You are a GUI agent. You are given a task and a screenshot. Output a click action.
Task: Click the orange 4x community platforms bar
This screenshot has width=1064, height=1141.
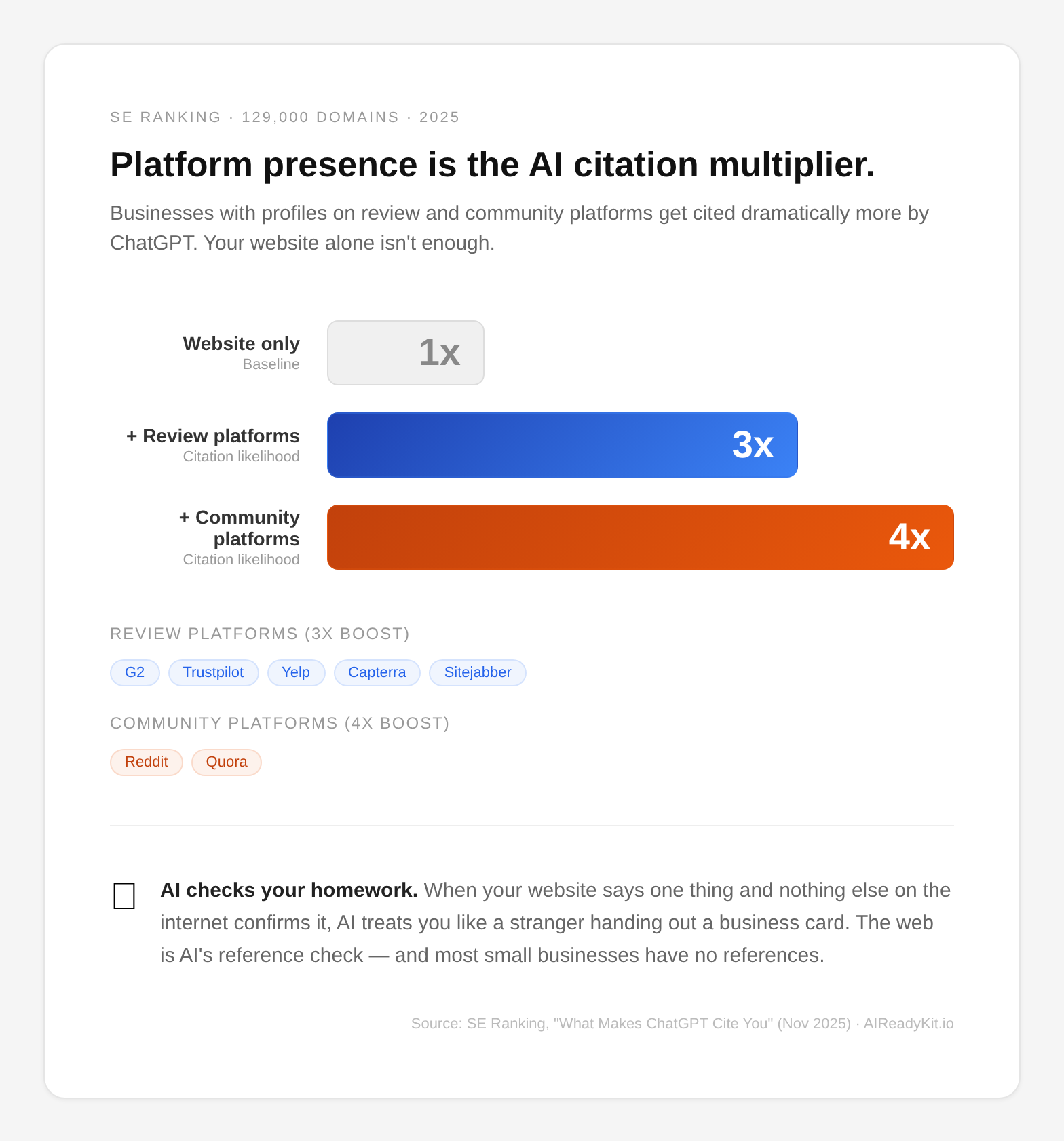(x=640, y=537)
